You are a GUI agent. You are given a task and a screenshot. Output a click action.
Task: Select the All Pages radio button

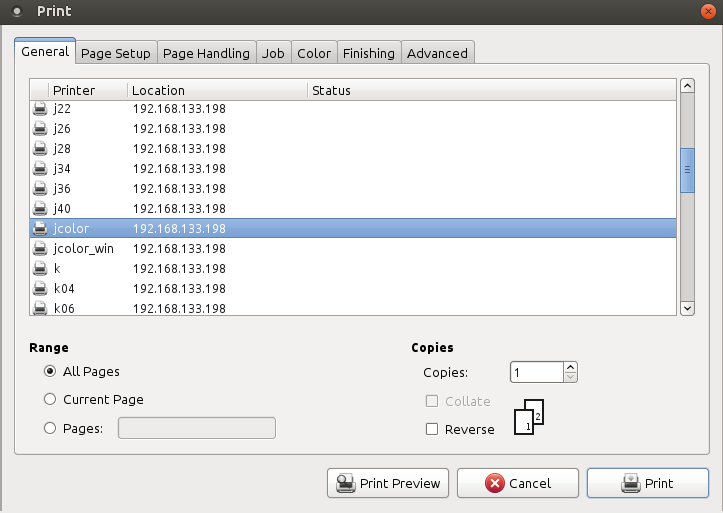50,372
